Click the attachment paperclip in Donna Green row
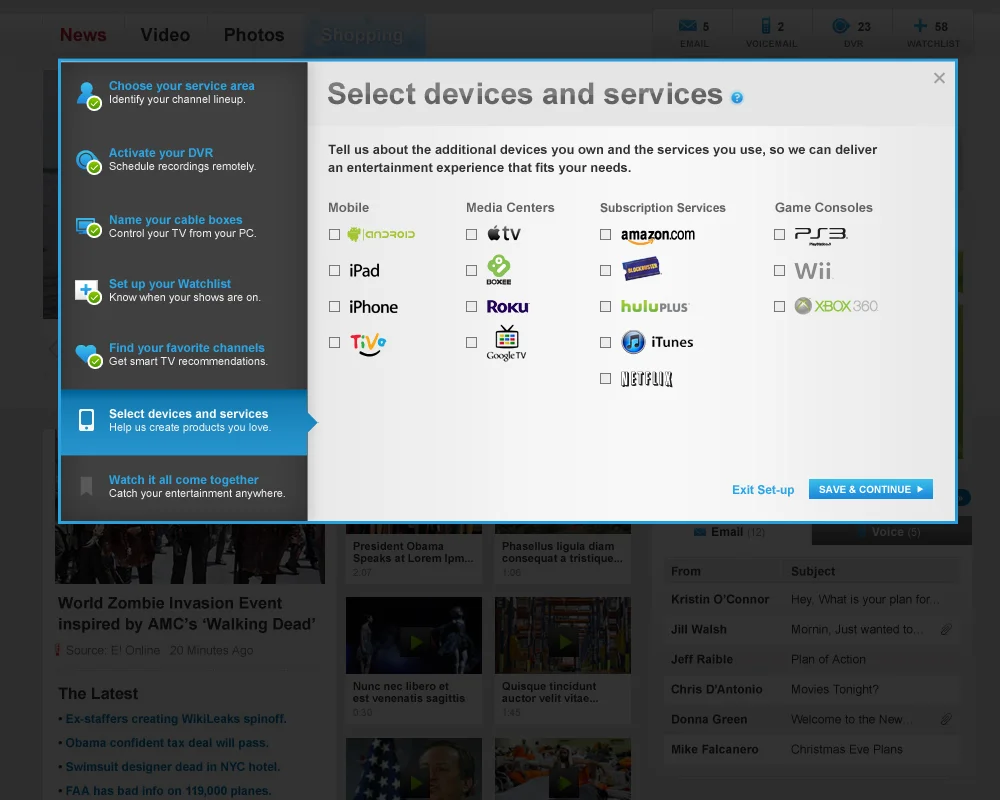 (946, 720)
